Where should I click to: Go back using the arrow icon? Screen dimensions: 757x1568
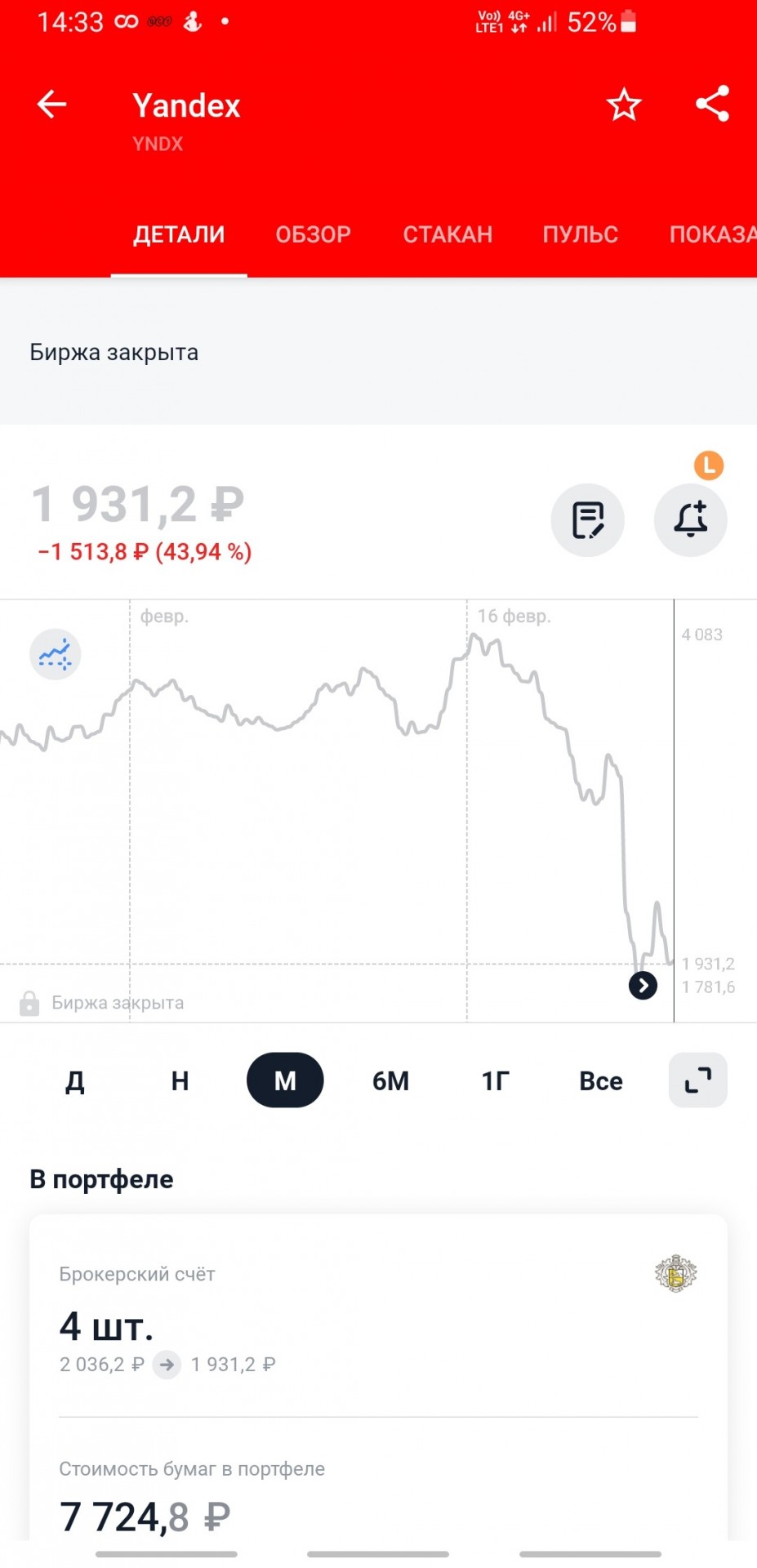[51, 105]
